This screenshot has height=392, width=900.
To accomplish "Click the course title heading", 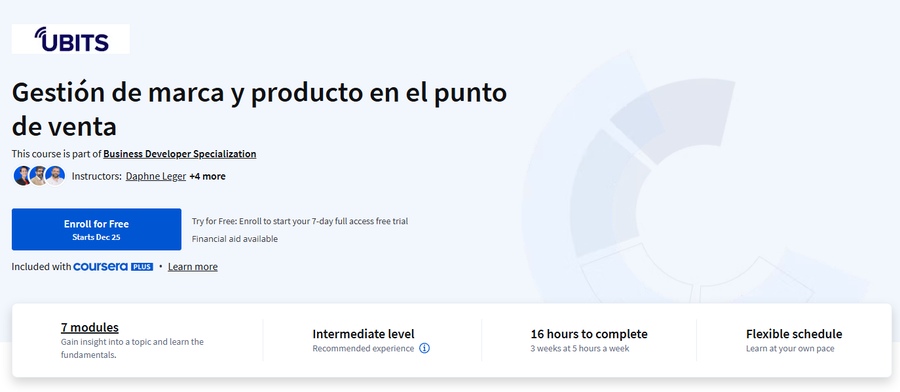I will point(259,110).
